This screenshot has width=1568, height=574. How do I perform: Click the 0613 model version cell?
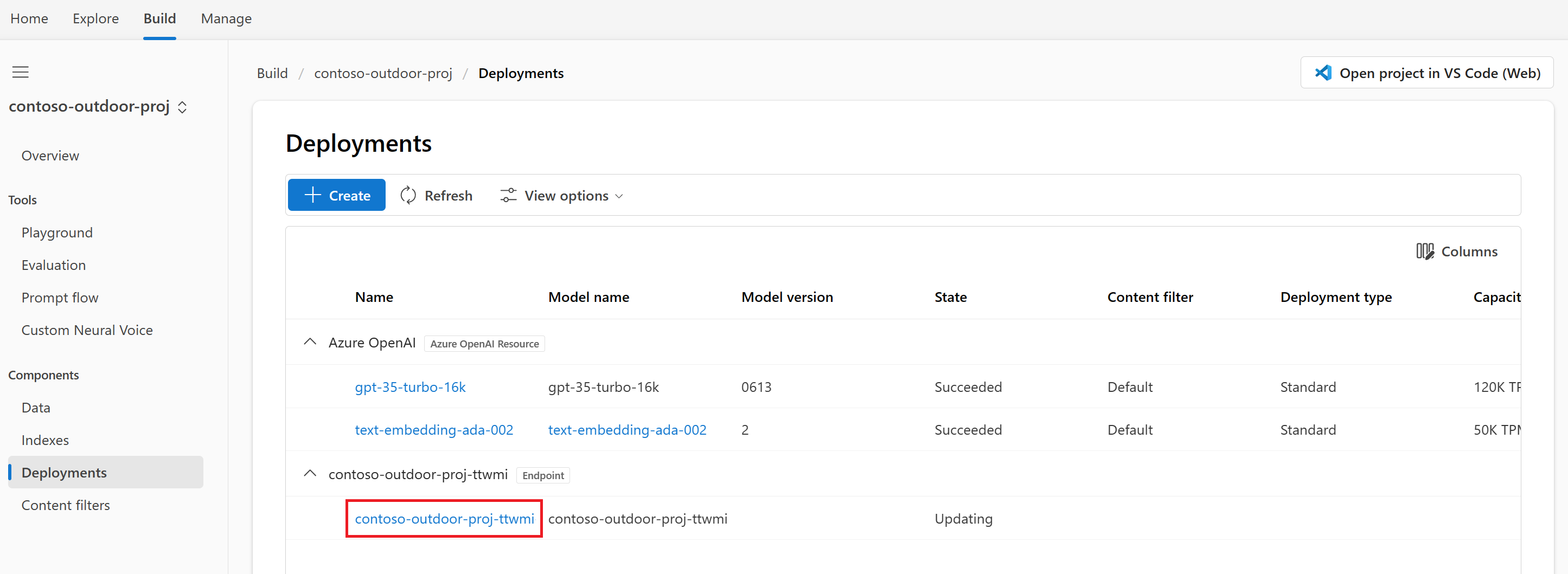coord(756,386)
